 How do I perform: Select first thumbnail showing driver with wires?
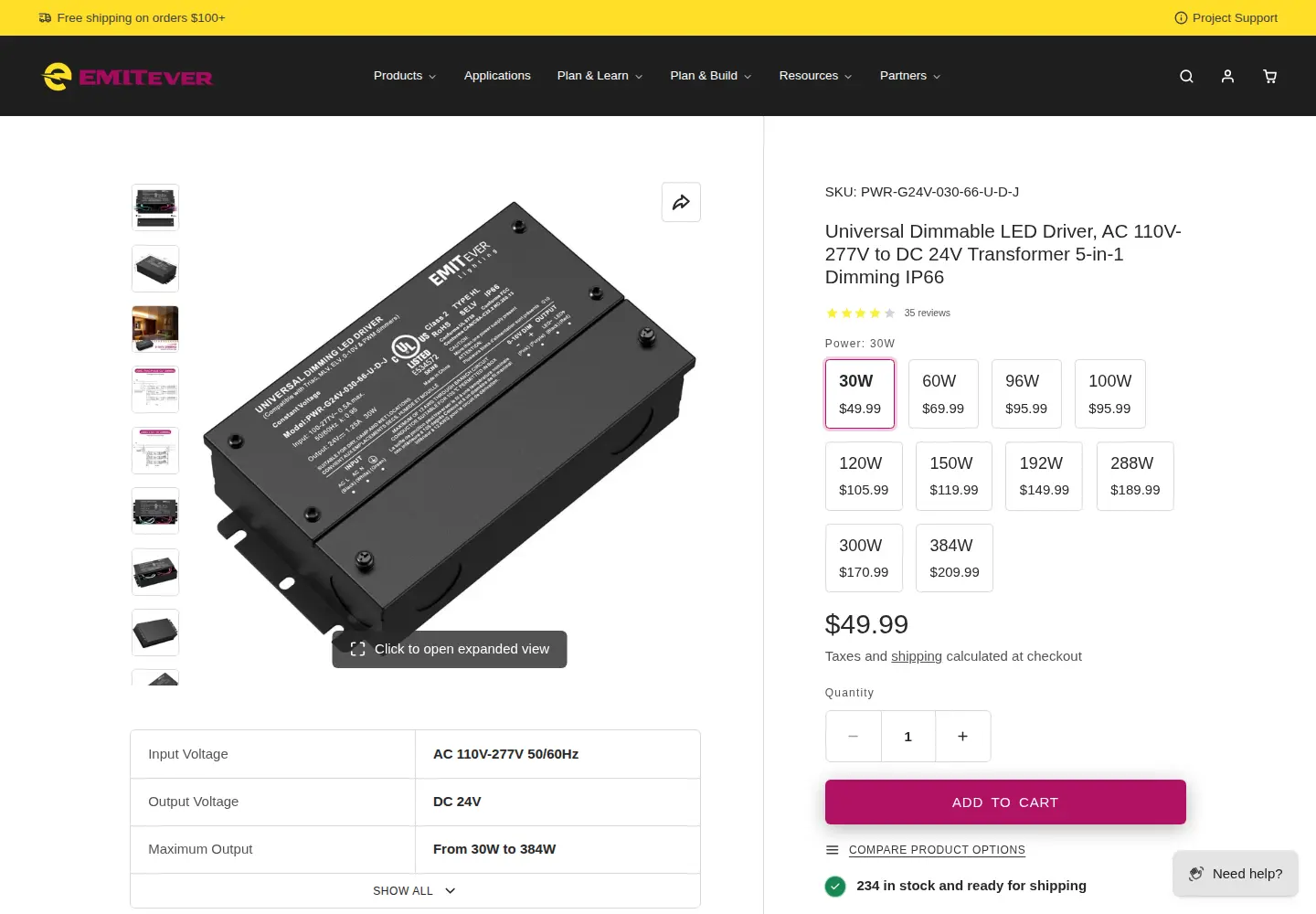click(155, 207)
